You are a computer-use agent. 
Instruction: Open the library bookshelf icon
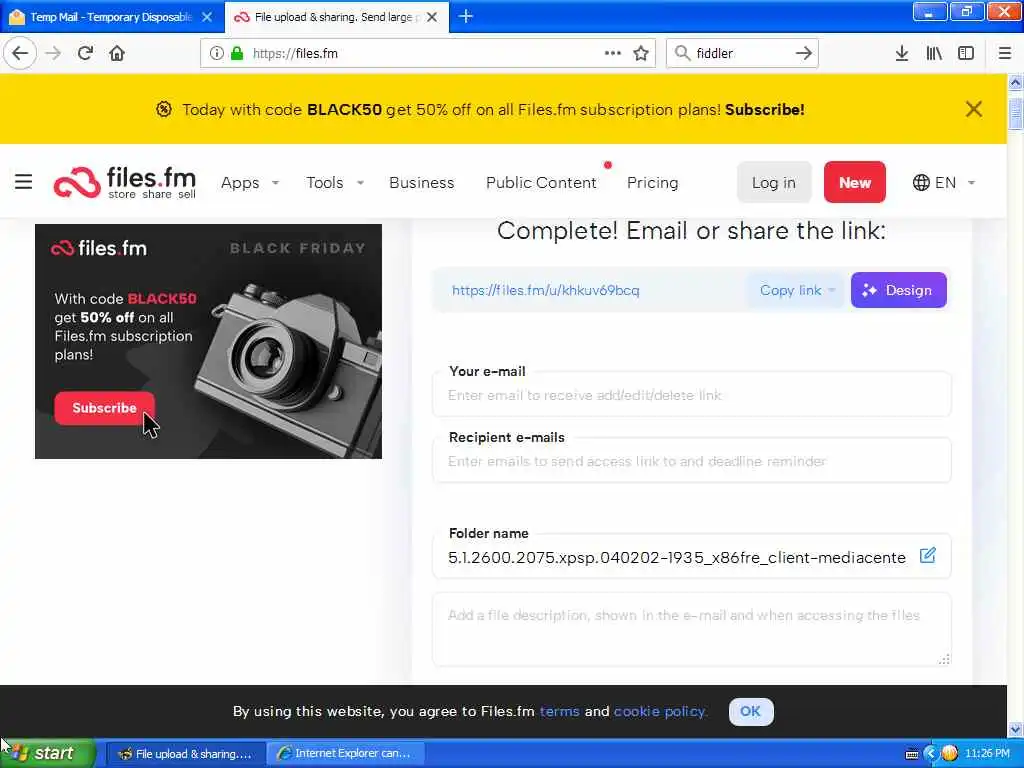pos(934,54)
